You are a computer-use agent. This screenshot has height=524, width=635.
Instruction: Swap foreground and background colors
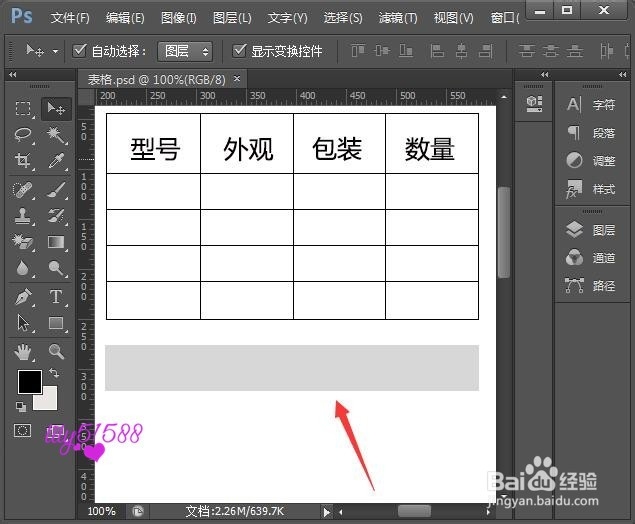54,373
